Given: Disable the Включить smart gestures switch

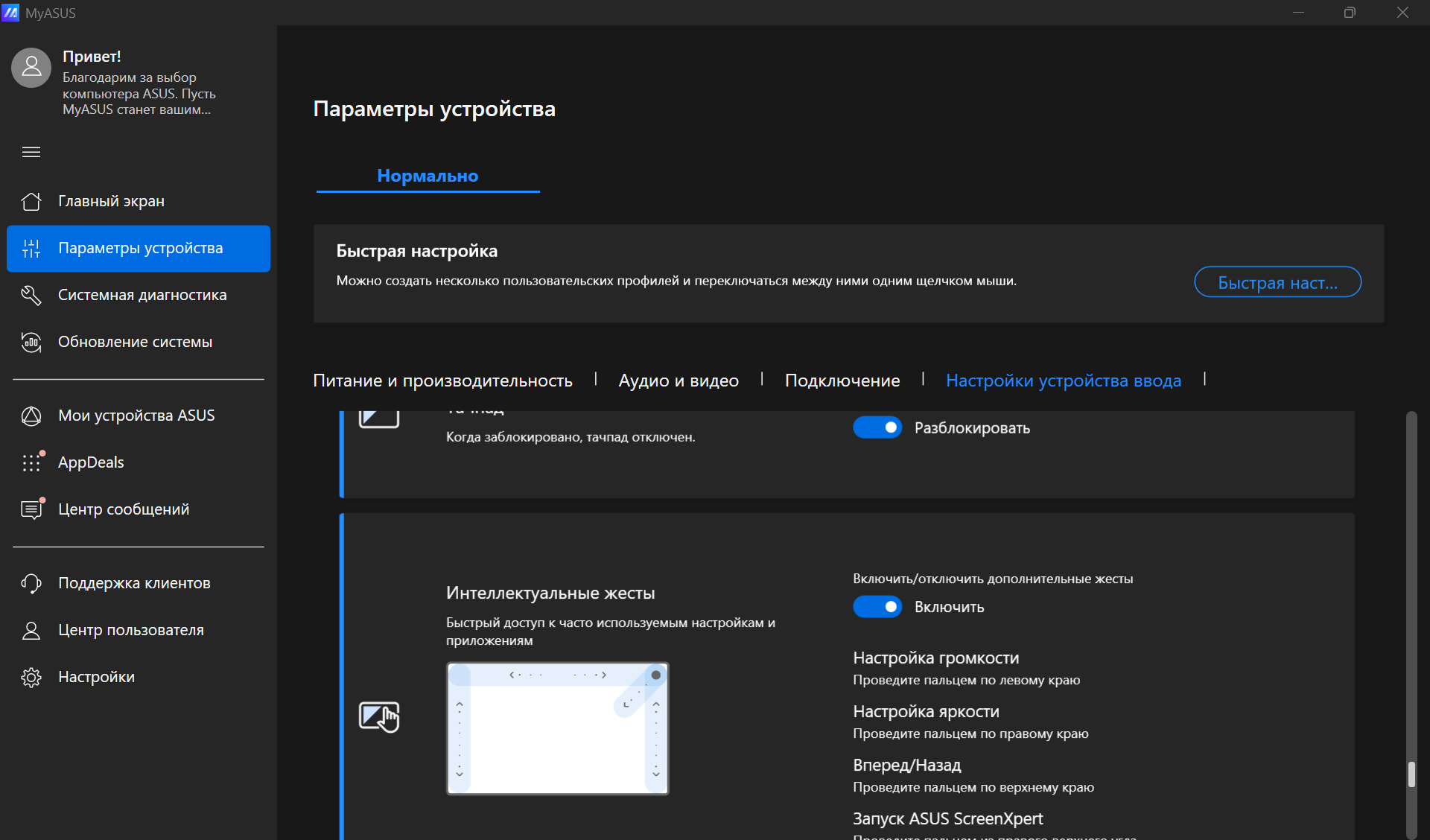Looking at the screenshot, I should click(877, 607).
